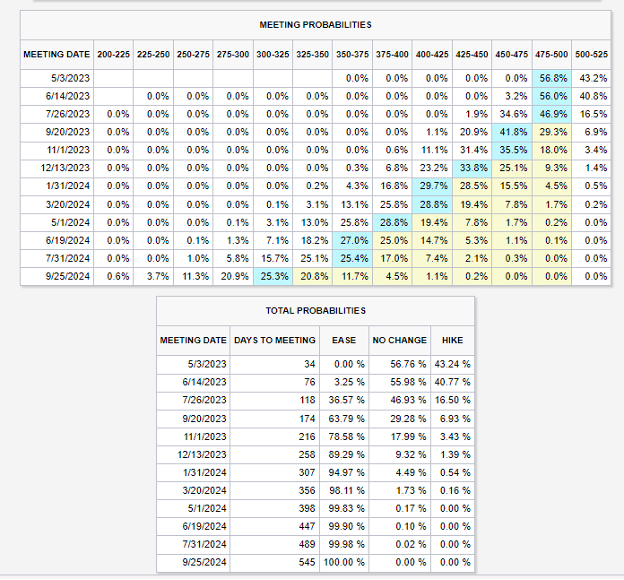This screenshot has height=580, width=624.
Task: Select the NO CHANGE column header
Action: (x=400, y=340)
